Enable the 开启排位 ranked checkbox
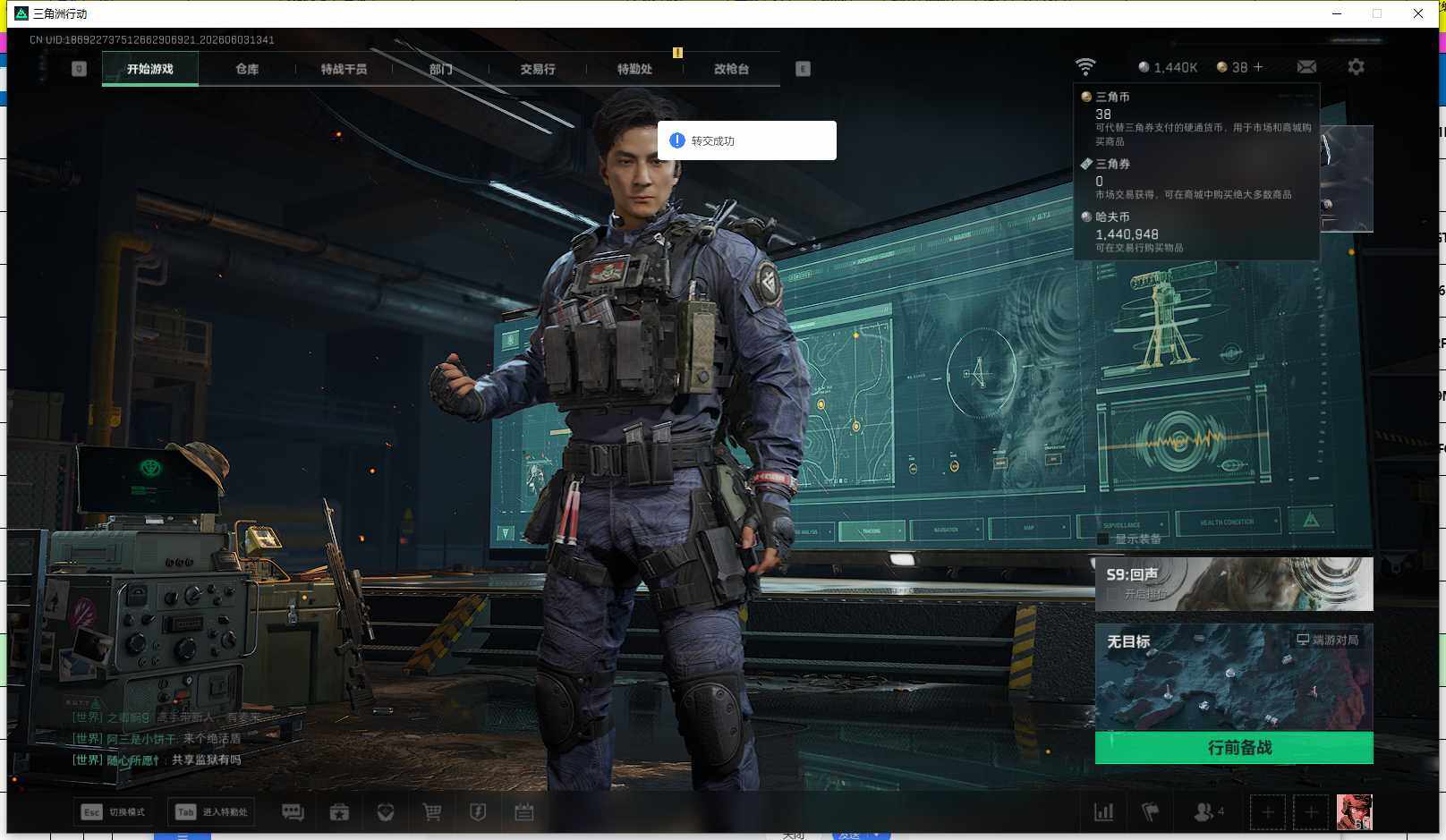The height and width of the screenshot is (840, 1446). [1112, 594]
